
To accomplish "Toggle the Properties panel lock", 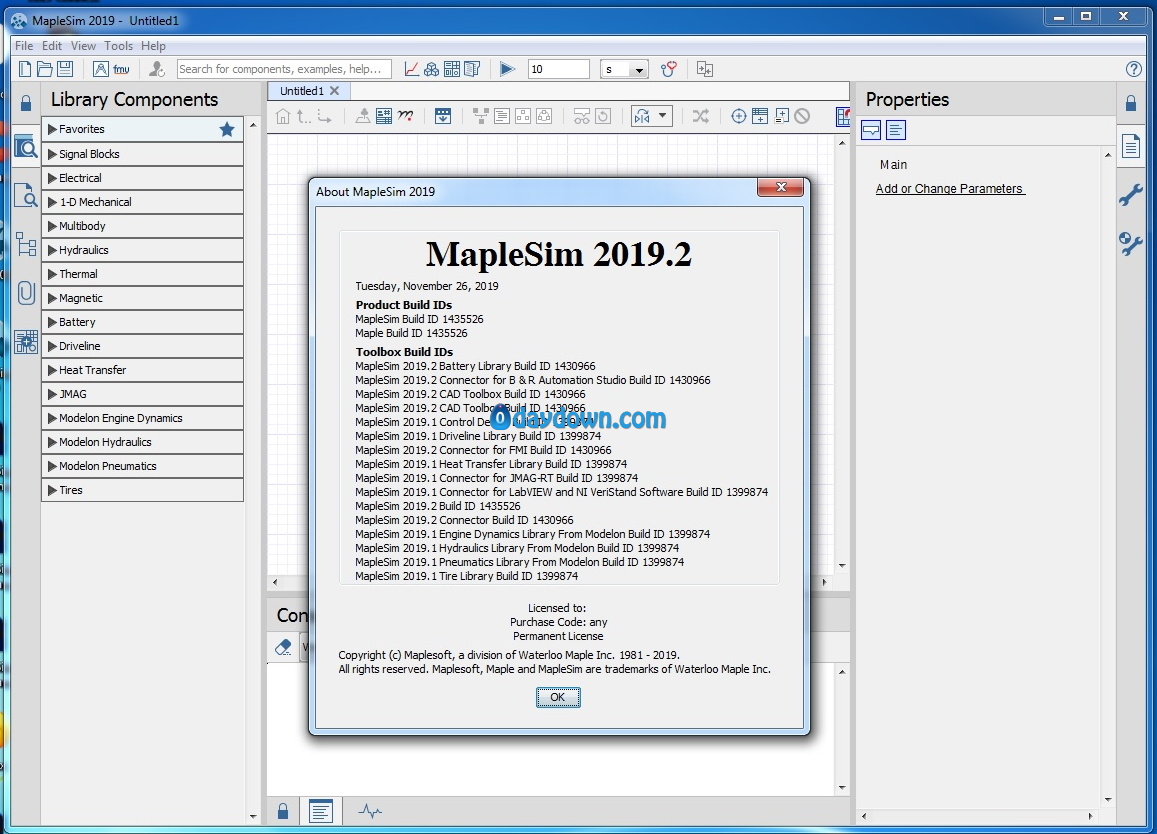I will [x=1130, y=103].
